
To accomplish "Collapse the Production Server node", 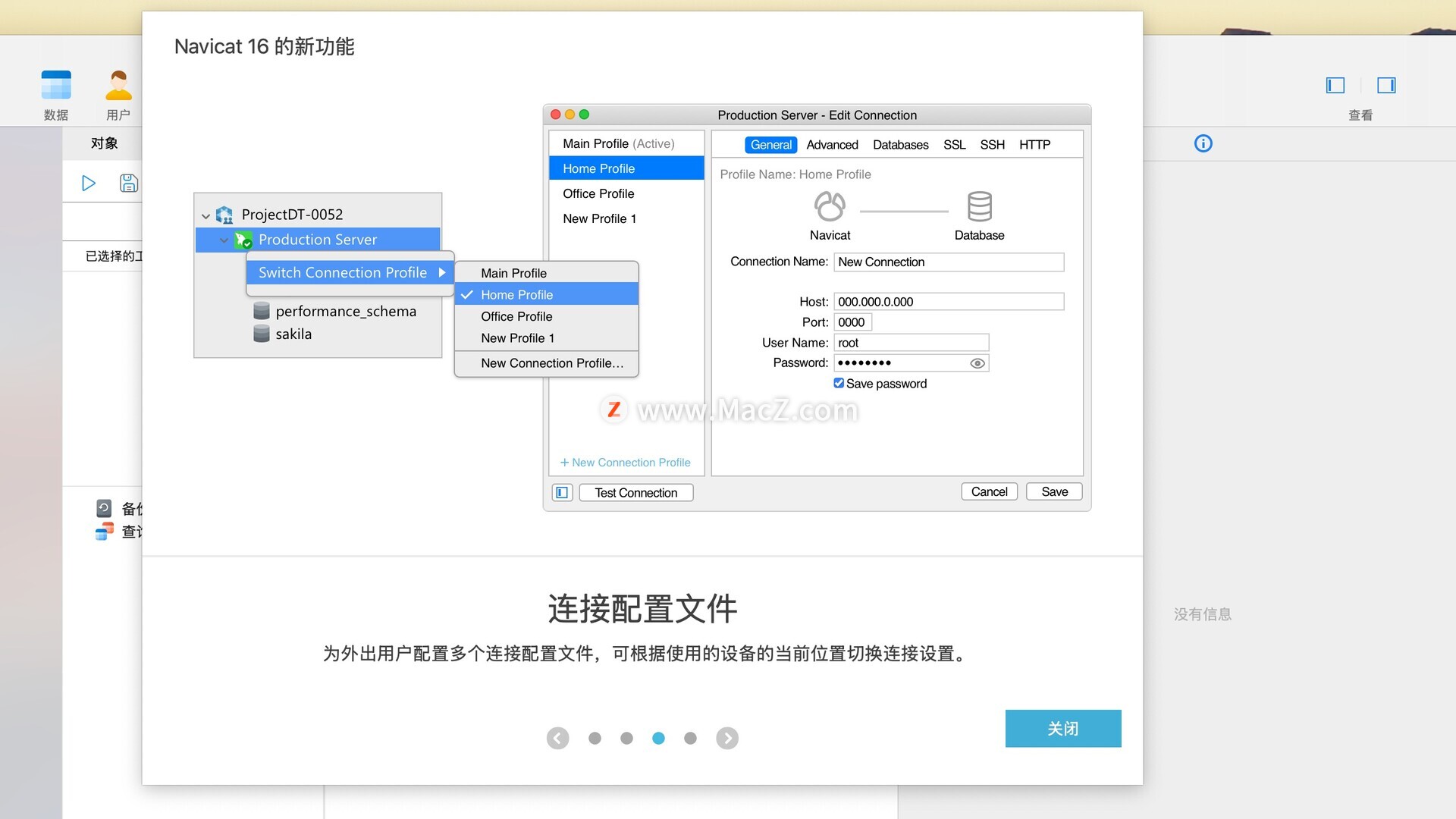I will click(x=224, y=240).
